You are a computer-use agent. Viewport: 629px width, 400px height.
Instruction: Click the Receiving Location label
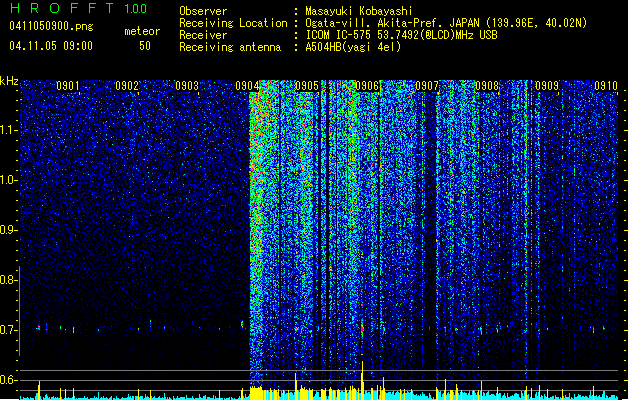(233, 23)
